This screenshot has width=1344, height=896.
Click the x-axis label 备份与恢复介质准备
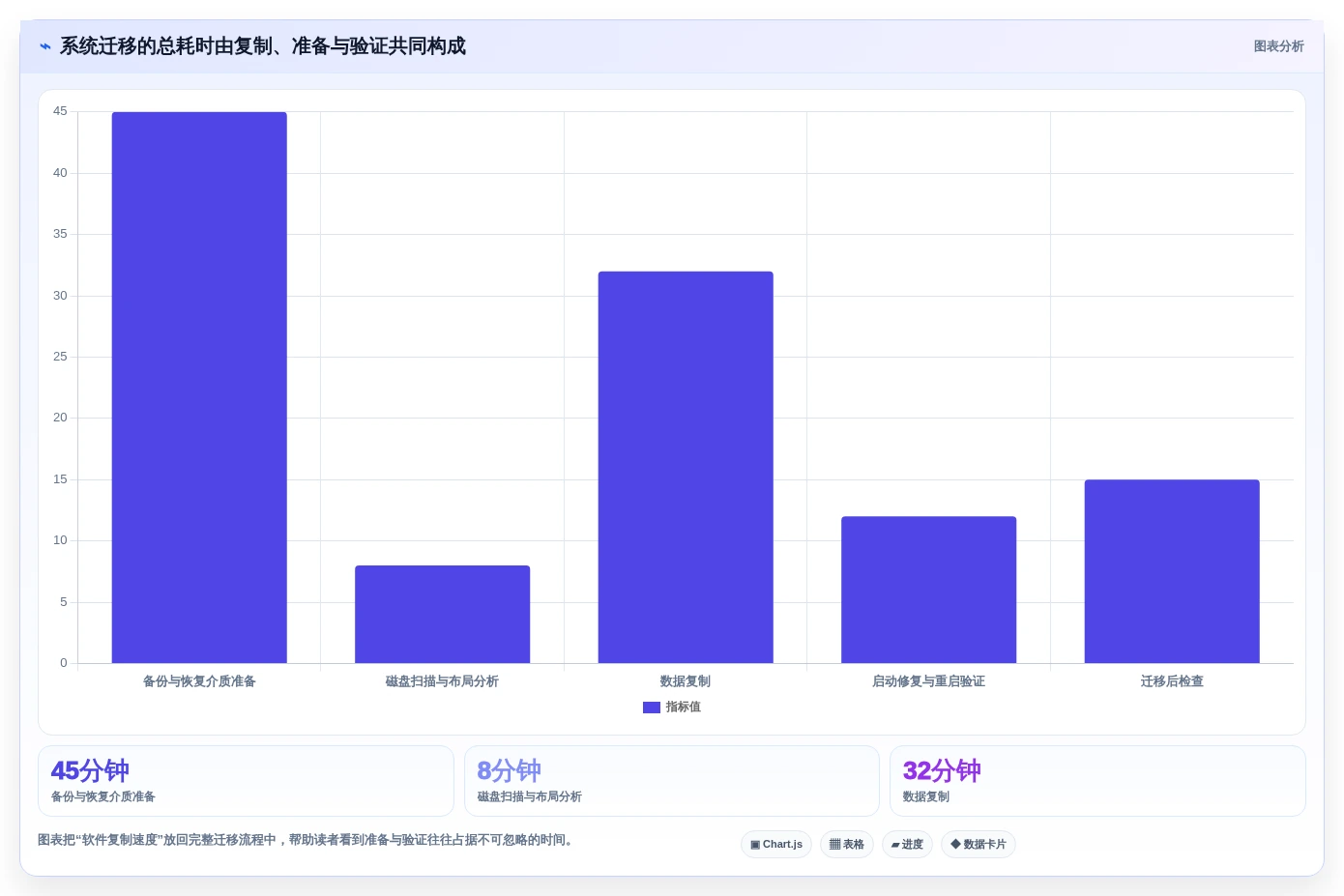coord(199,681)
